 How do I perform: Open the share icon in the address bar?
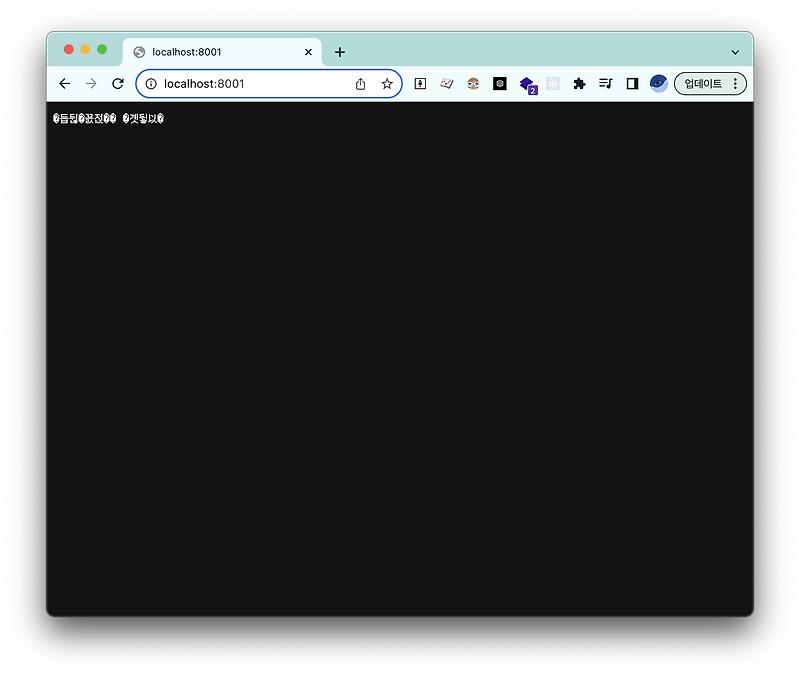point(360,84)
